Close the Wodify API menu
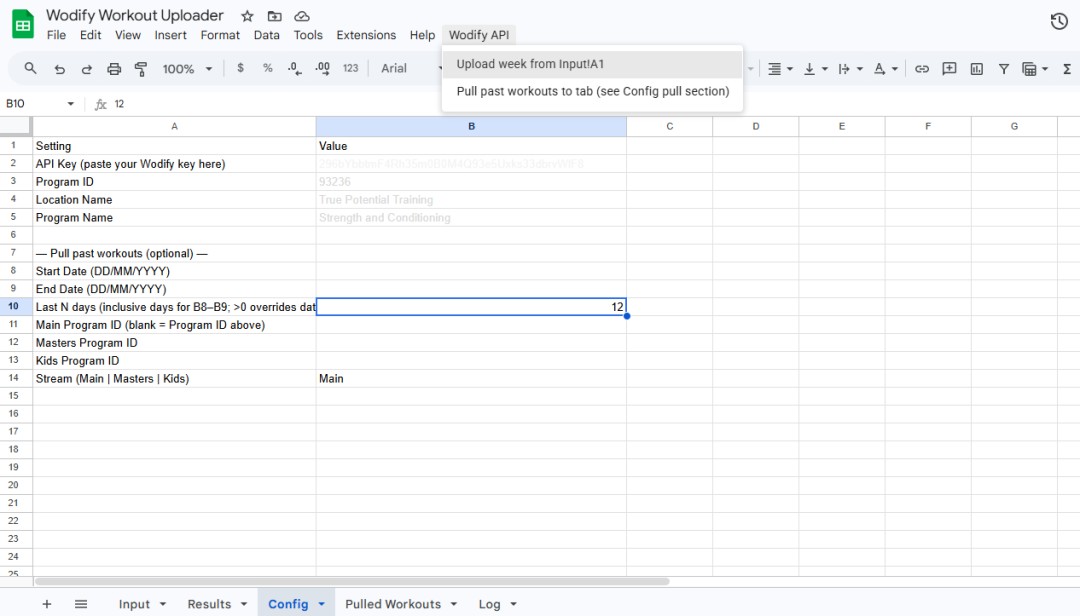Screen dimensions: 1080x616 [479, 35]
